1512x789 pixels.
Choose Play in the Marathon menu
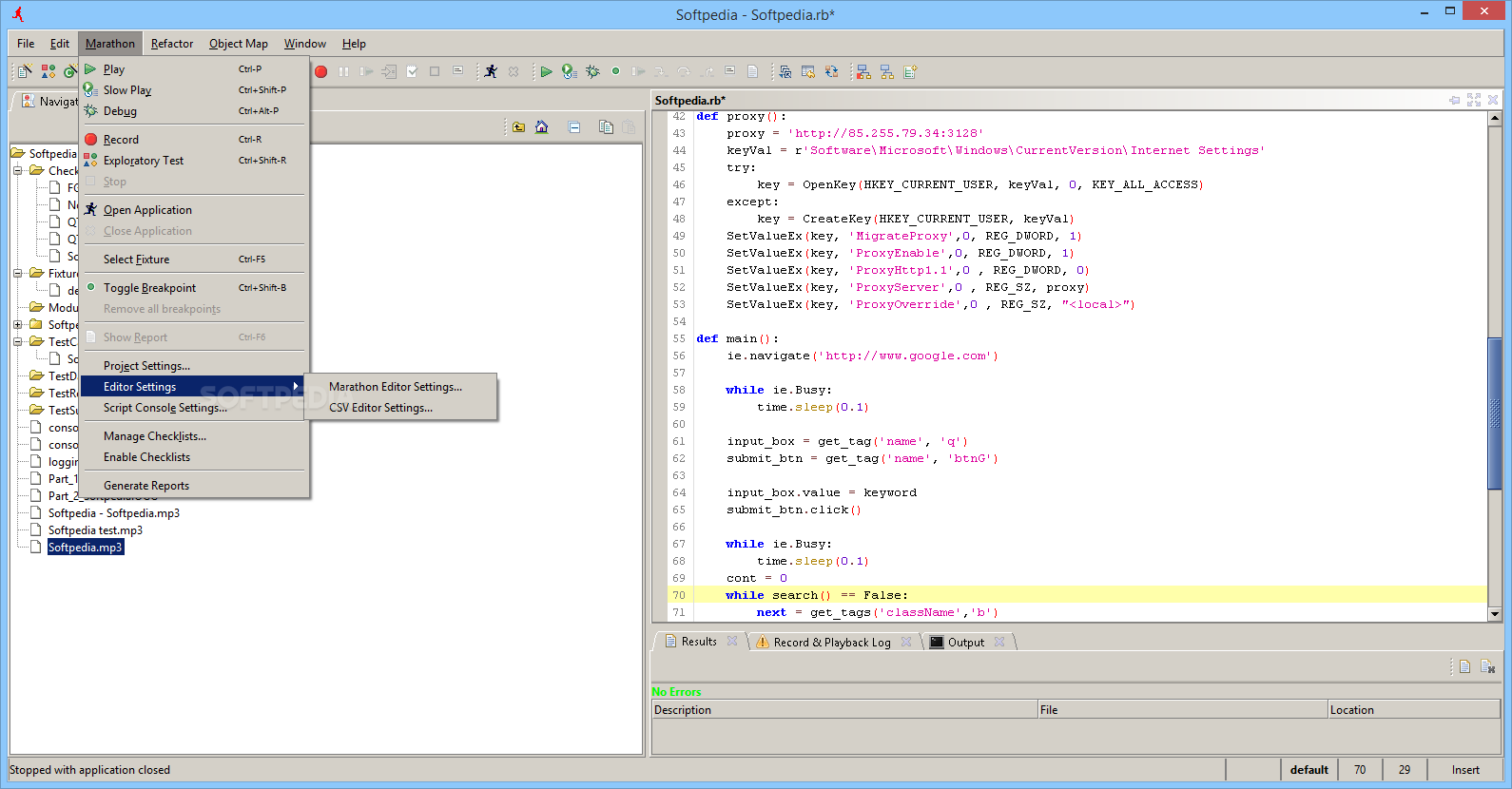click(x=194, y=68)
